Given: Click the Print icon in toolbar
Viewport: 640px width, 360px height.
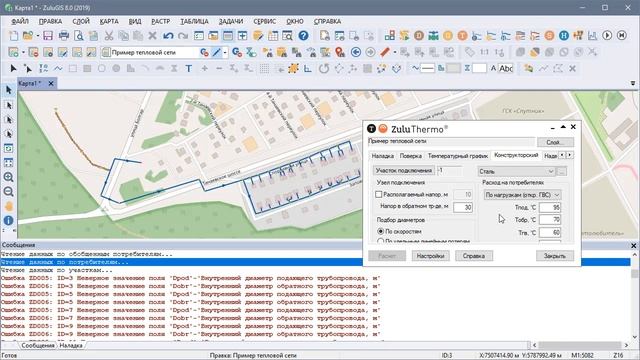Looking at the screenshot, I should (64, 36).
